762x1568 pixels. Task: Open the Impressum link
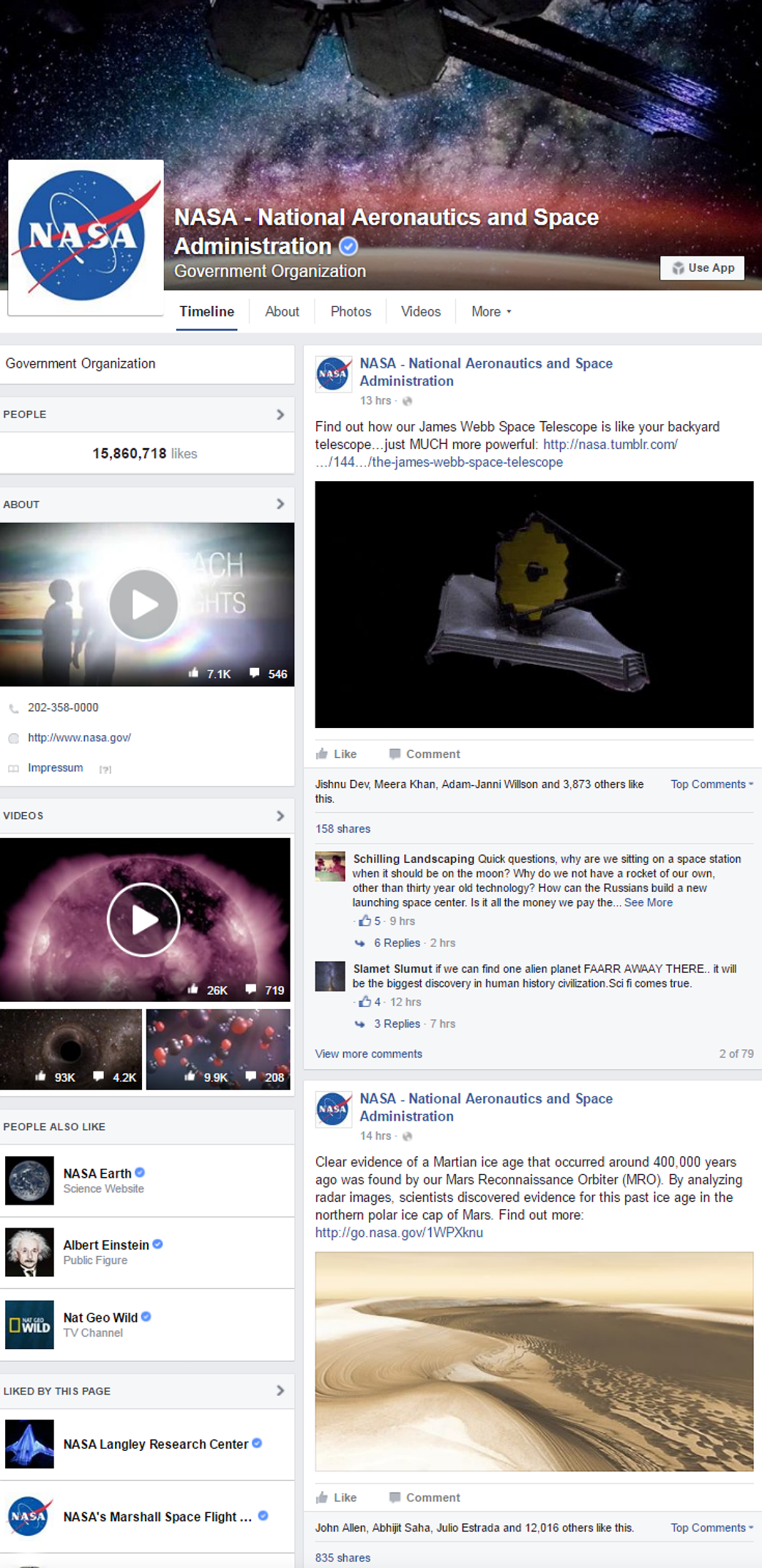click(56, 768)
